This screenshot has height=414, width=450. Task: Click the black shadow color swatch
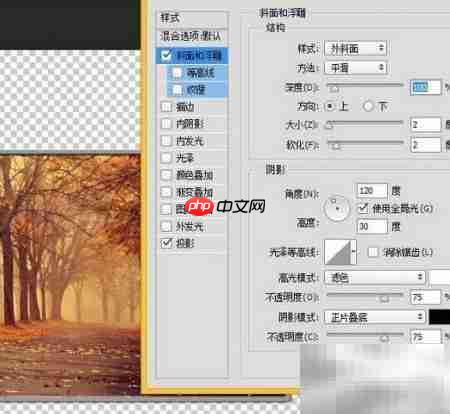pos(440,317)
